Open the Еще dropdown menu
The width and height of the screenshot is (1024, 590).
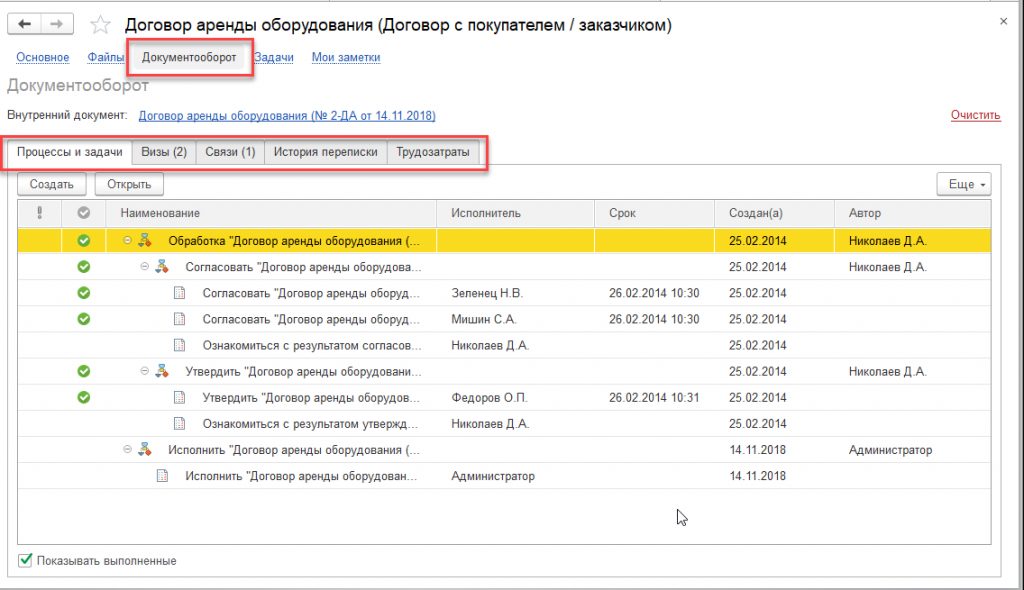964,184
